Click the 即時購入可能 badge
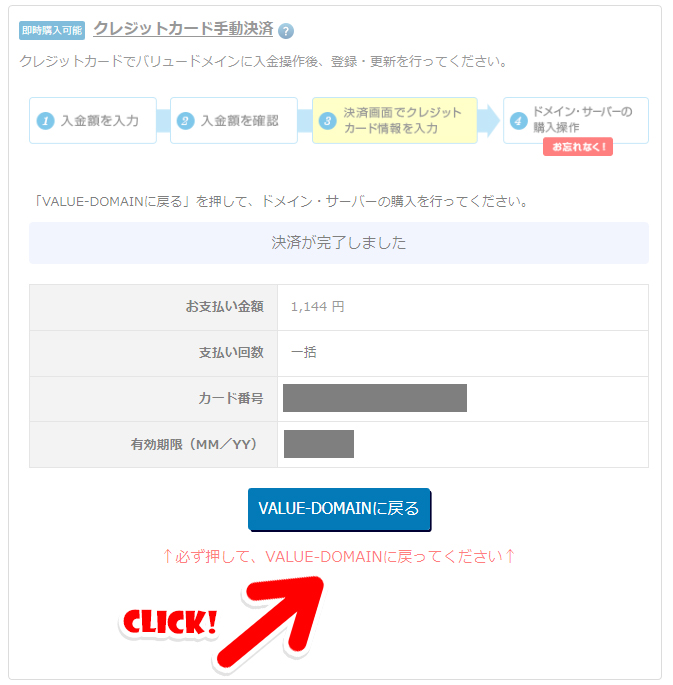This screenshot has height=685, width=673. pyautogui.click(x=52, y=30)
